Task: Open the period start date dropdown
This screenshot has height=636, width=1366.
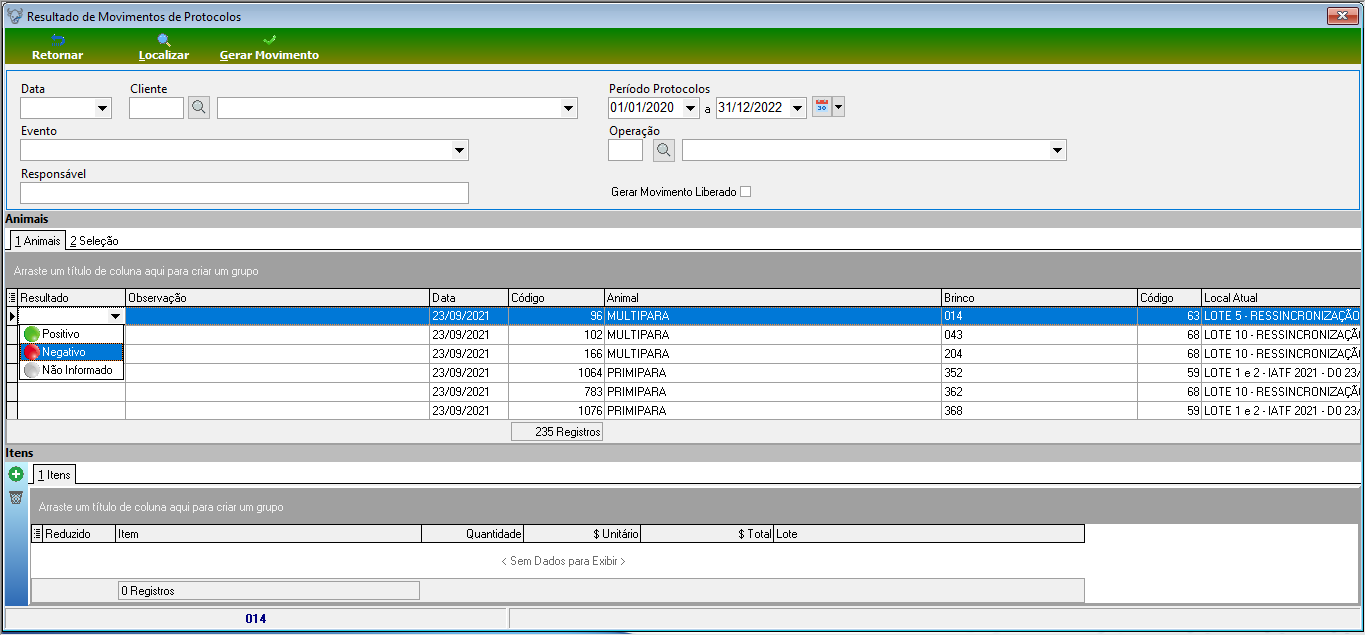Action: pos(690,108)
